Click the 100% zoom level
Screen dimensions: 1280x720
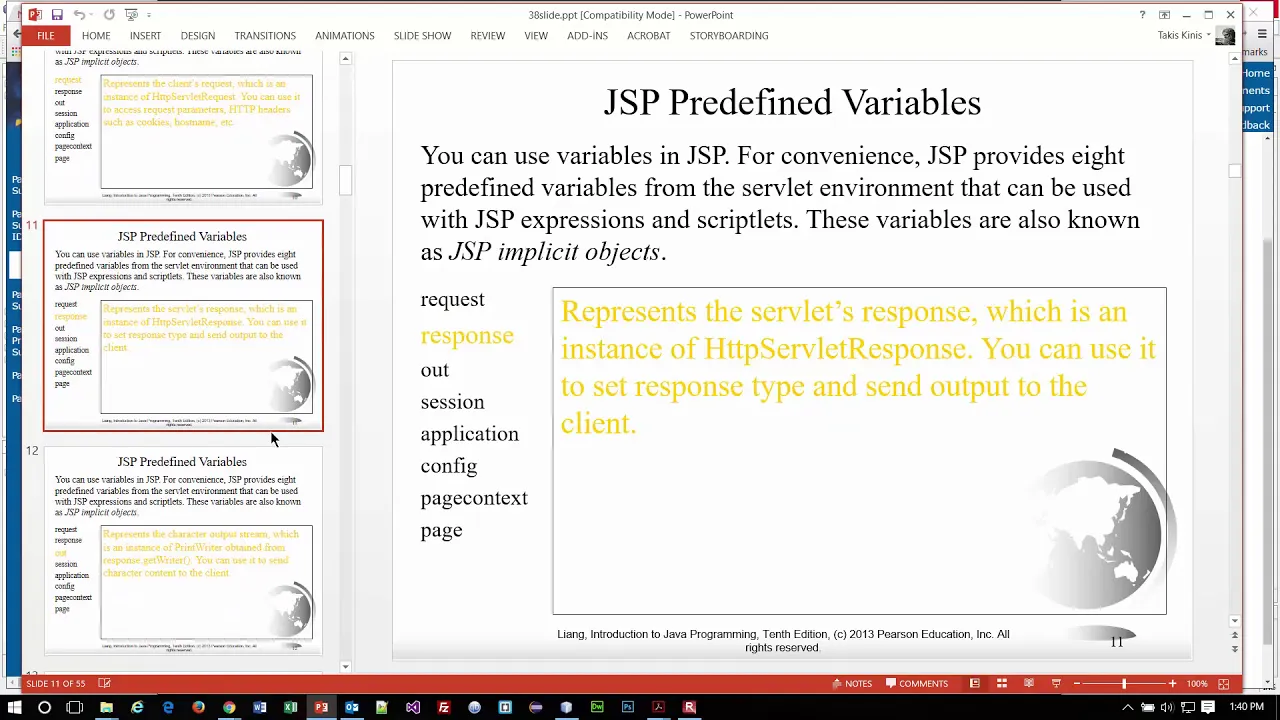point(1197,684)
